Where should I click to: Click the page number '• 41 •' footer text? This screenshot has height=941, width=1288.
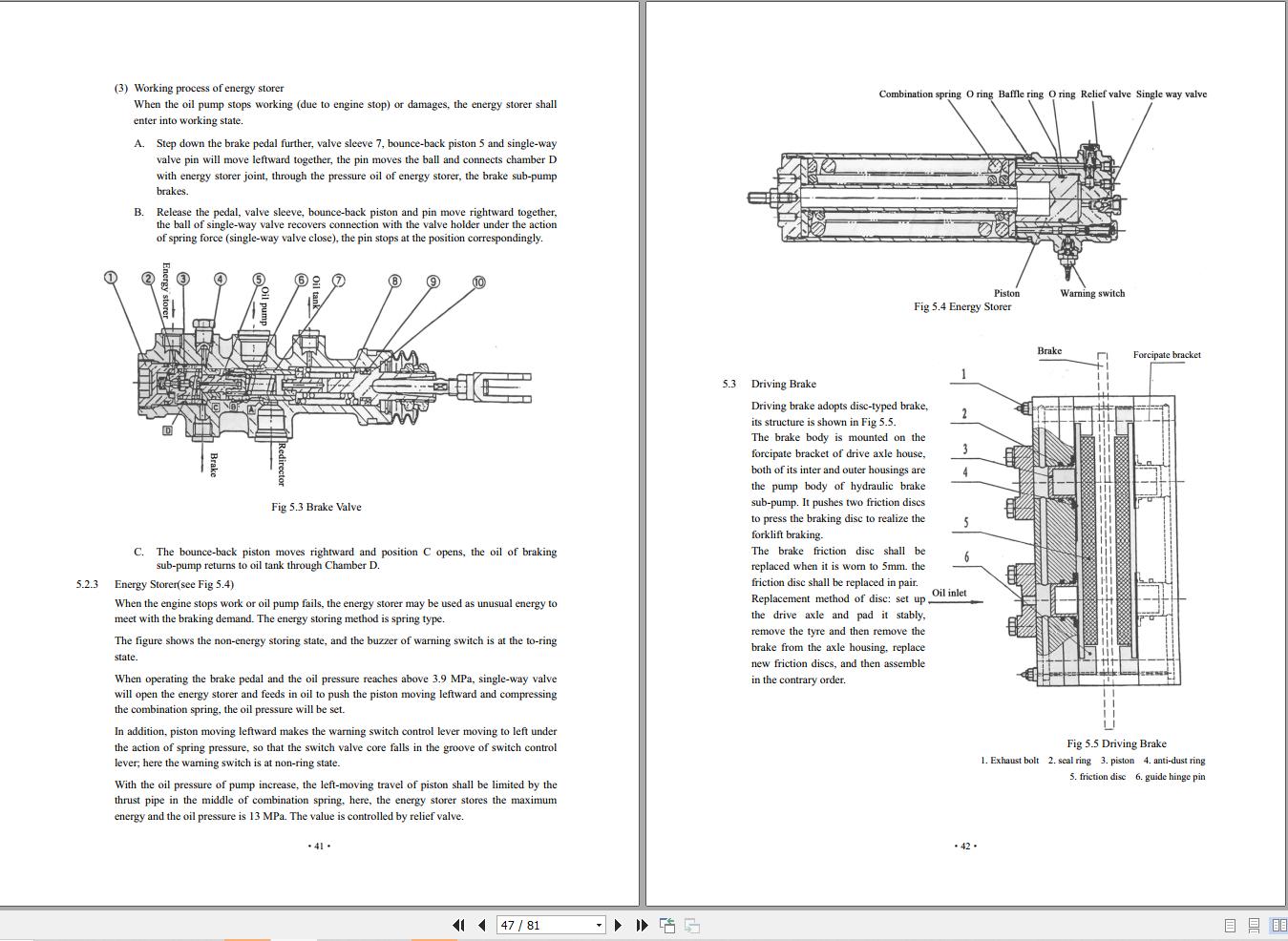pyautogui.click(x=319, y=846)
